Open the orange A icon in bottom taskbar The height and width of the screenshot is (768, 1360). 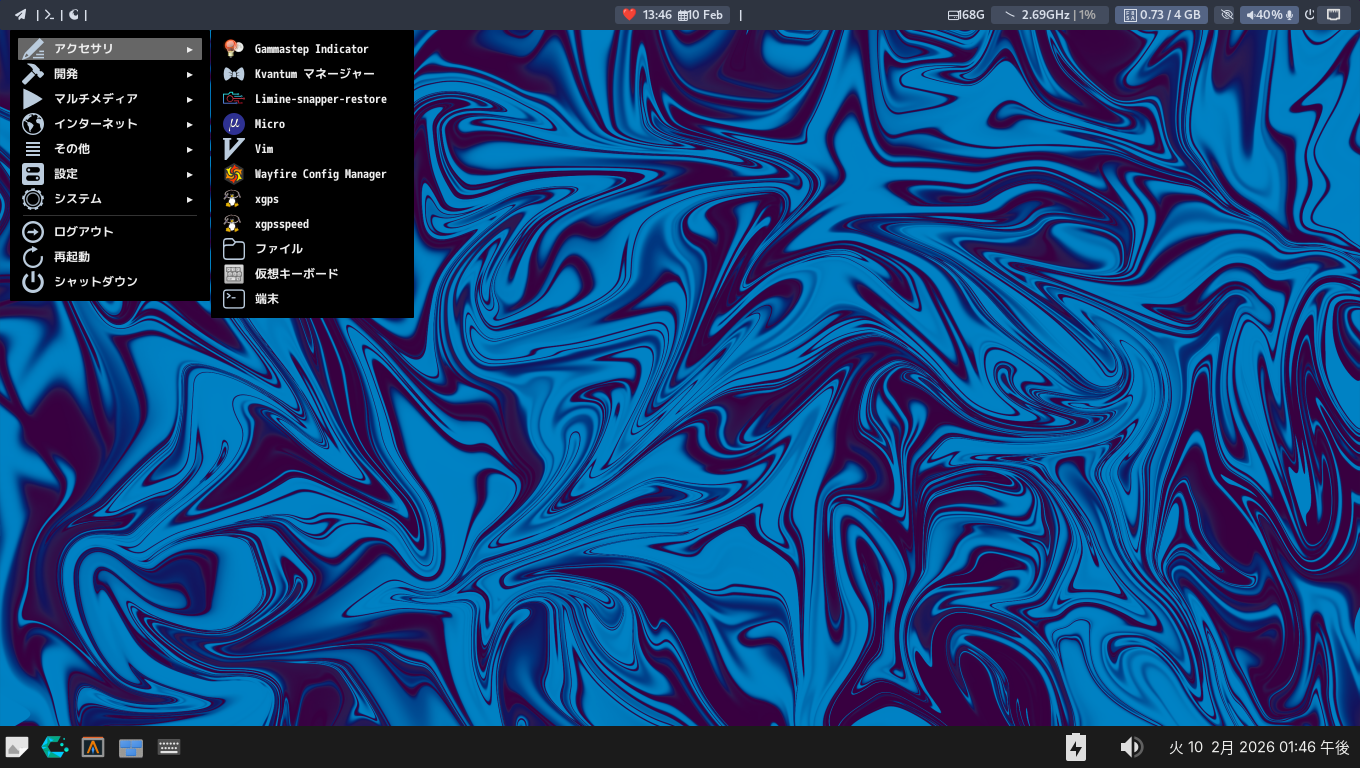(93, 747)
